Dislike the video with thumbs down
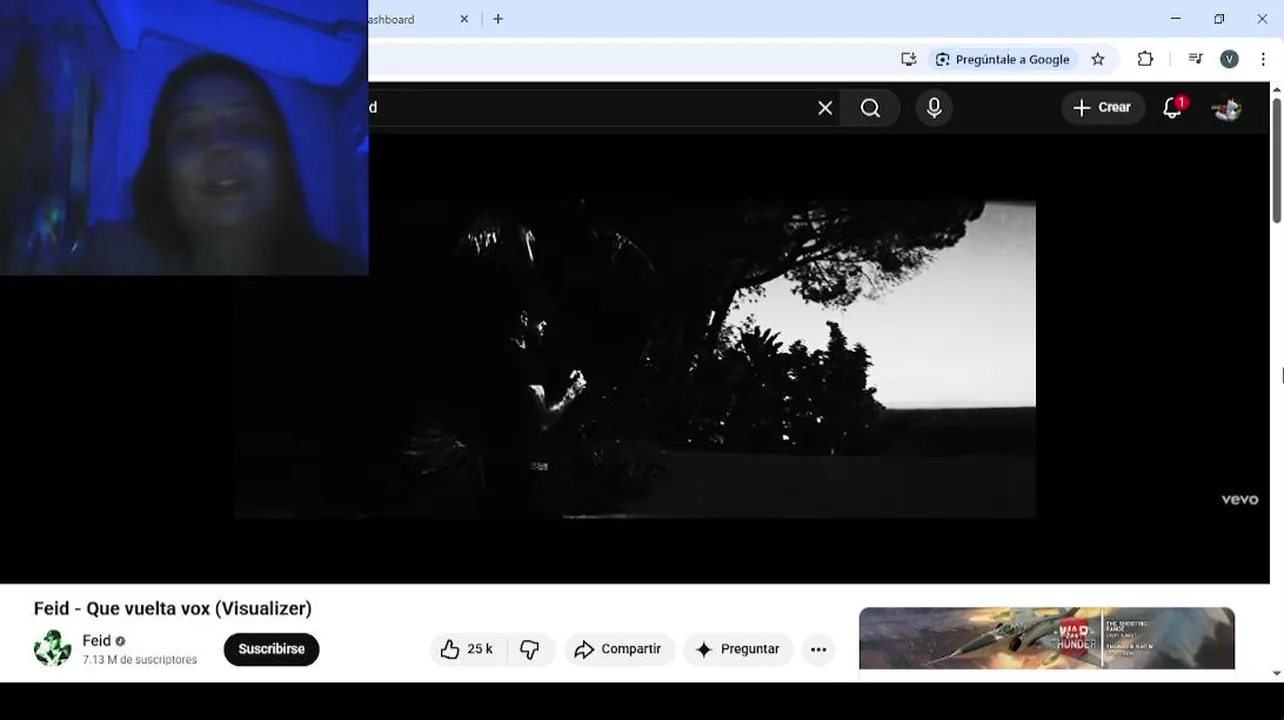 coord(529,649)
